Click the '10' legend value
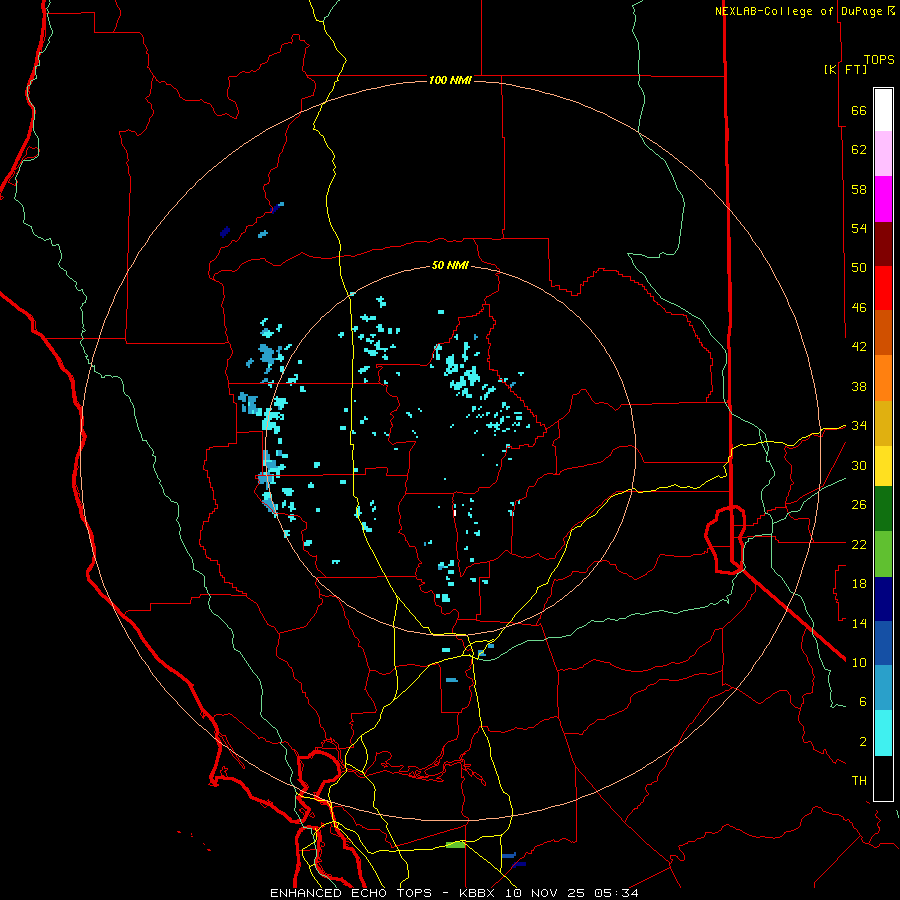Screen dimensions: 900x900 859,662
